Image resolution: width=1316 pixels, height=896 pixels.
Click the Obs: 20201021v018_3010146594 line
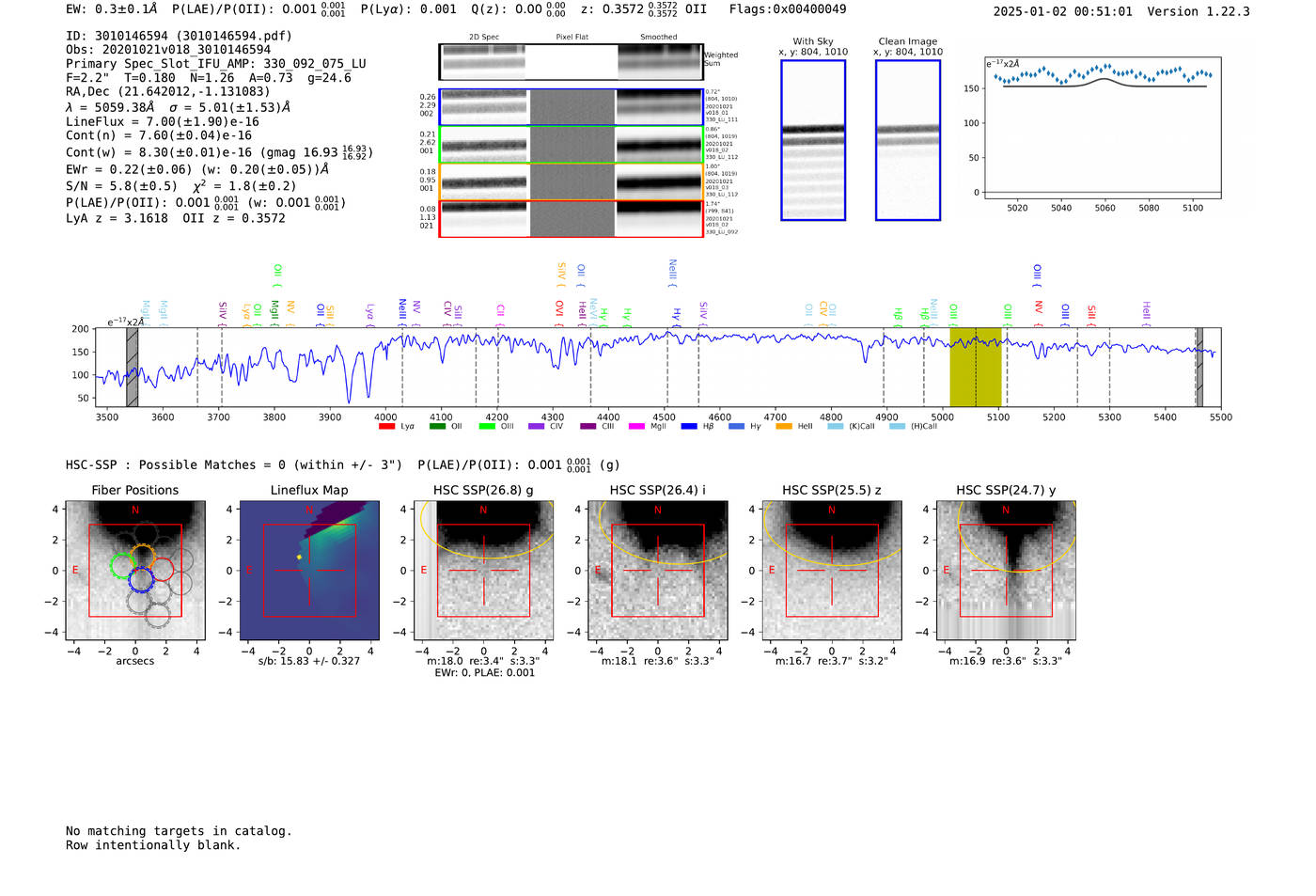pyautogui.click(x=168, y=50)
